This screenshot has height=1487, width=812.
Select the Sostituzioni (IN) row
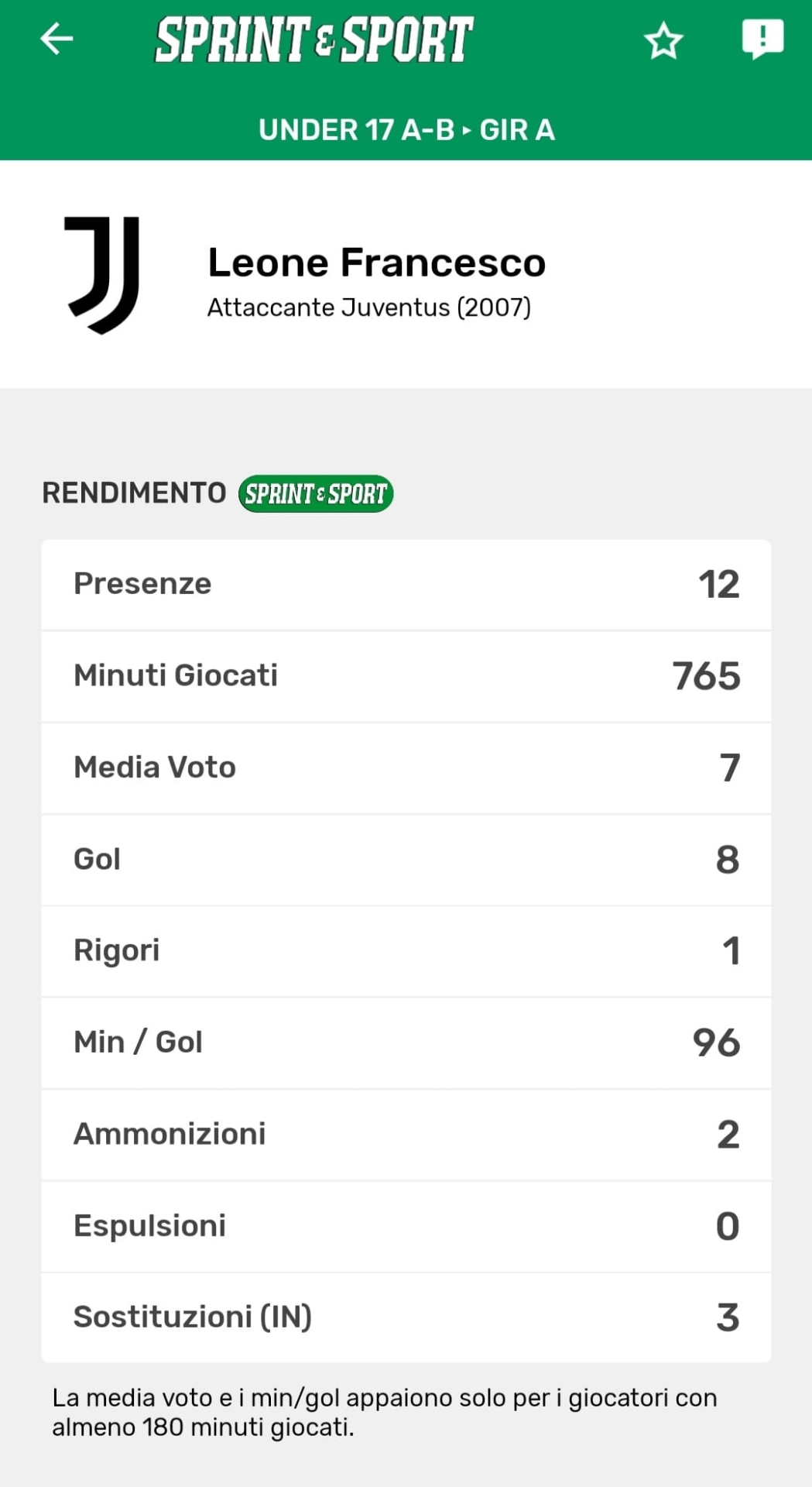(406, 1317)
